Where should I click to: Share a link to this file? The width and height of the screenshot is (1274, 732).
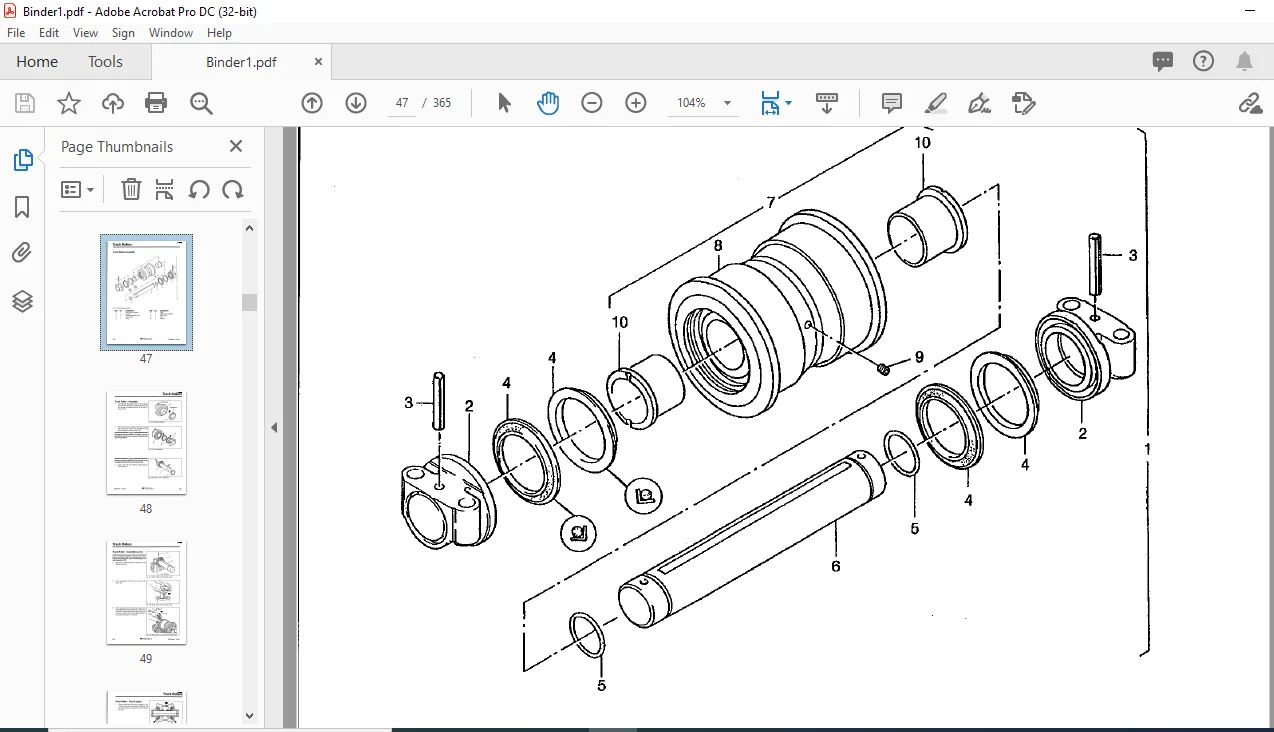click(x=1250, y=103)
